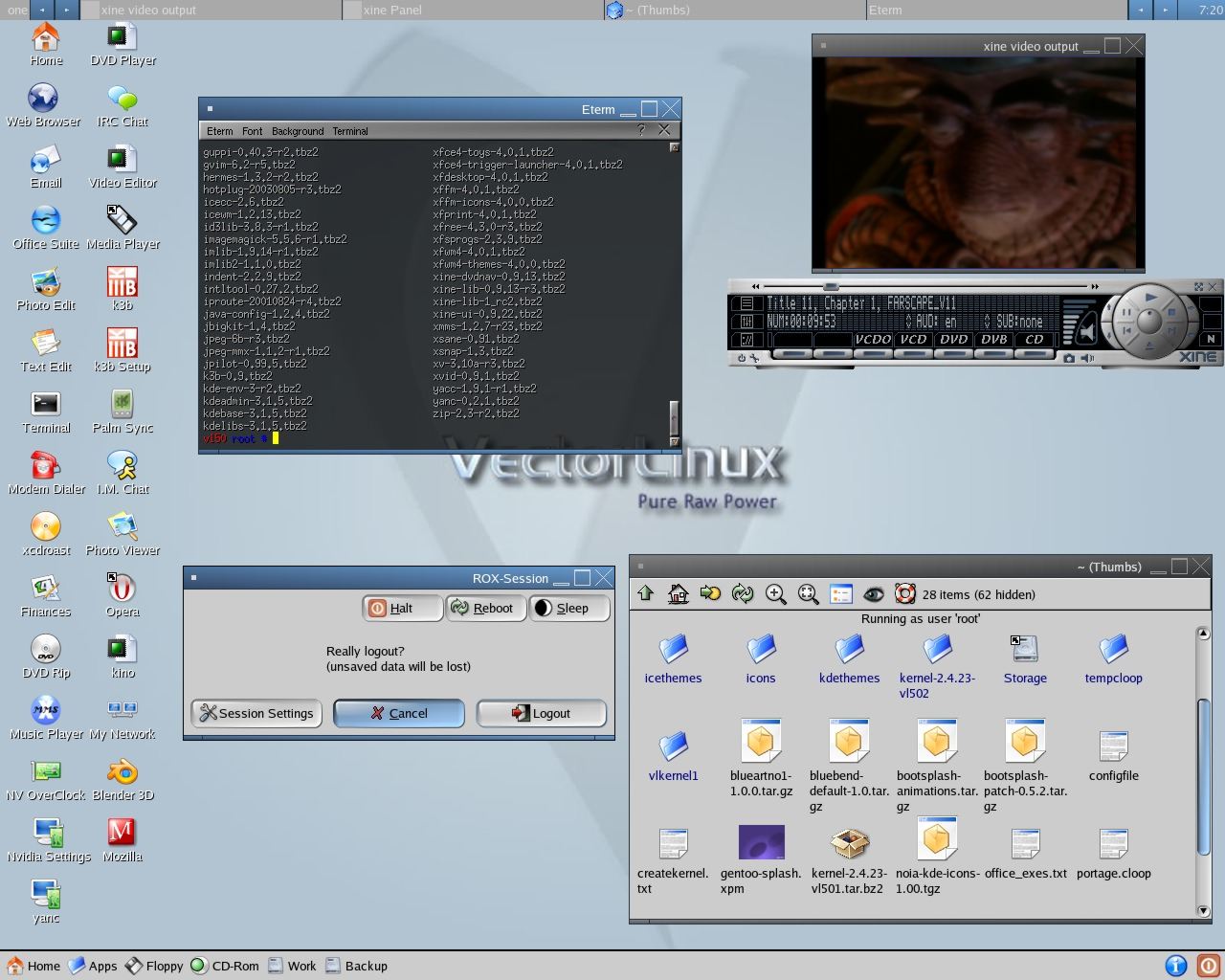This screenshot has width=1225, height=980.
Task: Go to home directory in ROX-Filer toolbar
Action: 679,594
